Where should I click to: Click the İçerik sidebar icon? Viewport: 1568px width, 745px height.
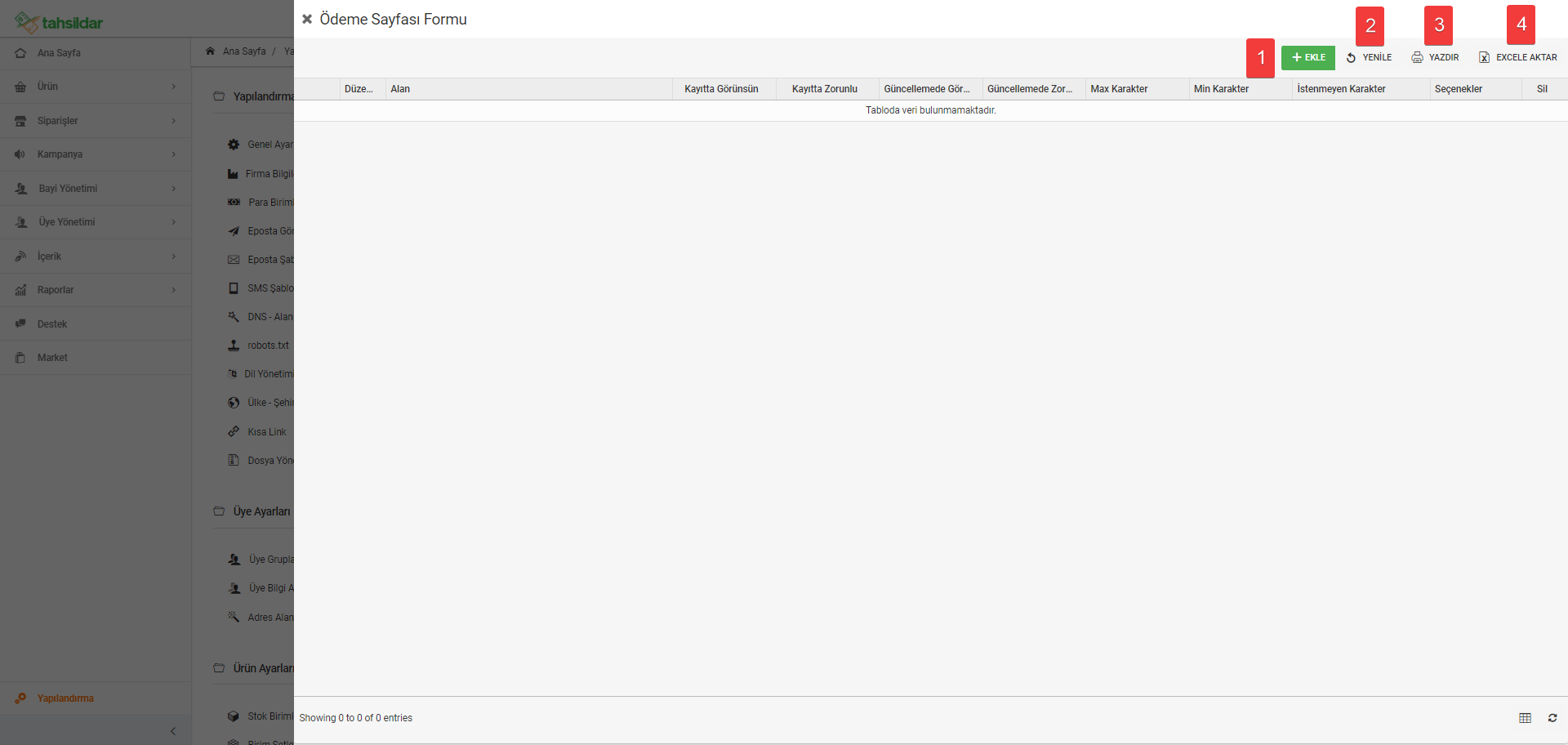click(20, 257)
